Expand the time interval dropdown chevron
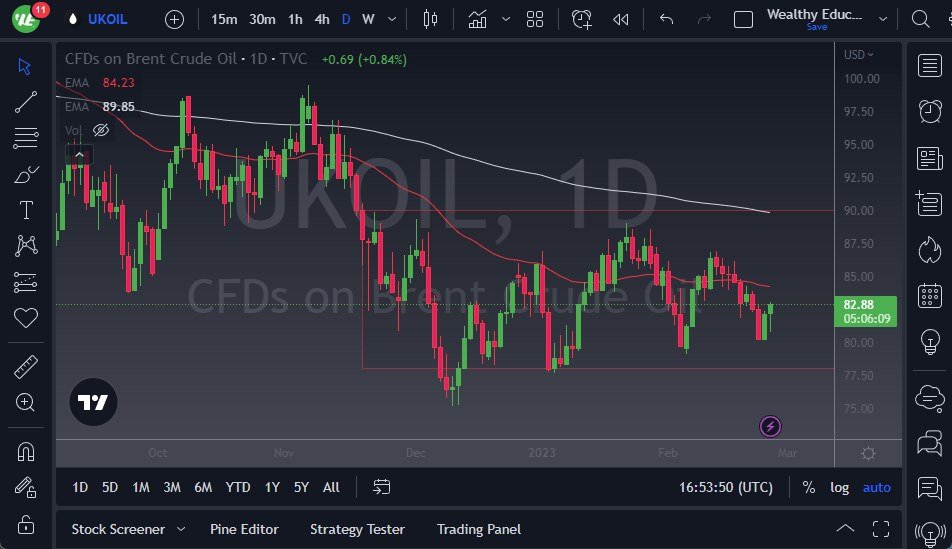952x549 pixels. coord(391,19)
